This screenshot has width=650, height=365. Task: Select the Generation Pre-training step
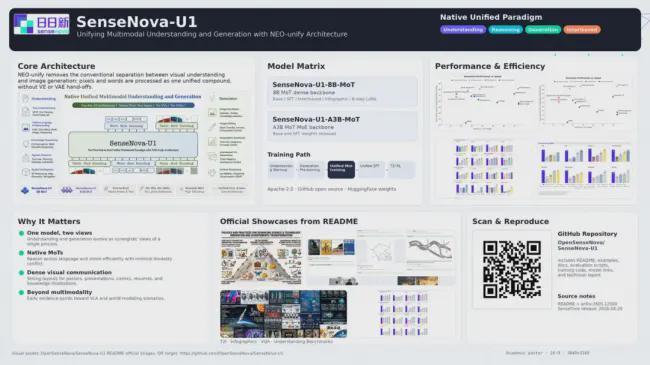click(x=310, y=169)
